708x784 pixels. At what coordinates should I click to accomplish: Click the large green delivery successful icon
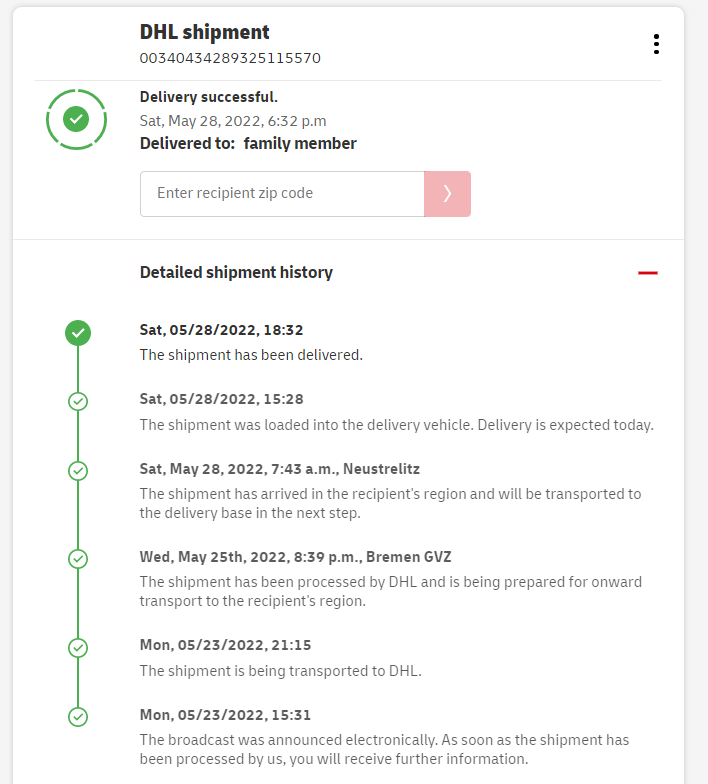point(76,119)
